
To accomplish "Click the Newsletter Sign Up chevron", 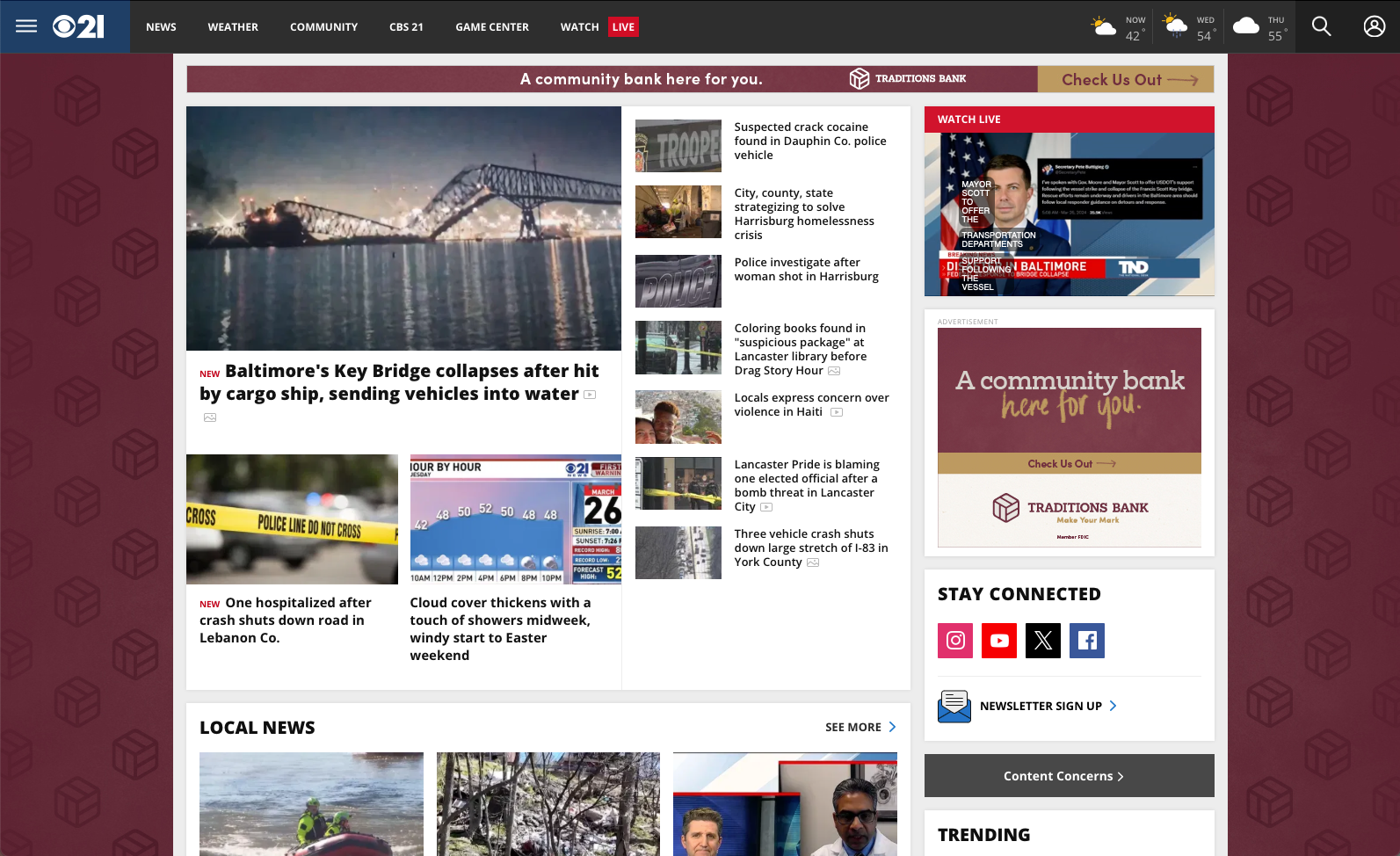I will coord(1113,706).
